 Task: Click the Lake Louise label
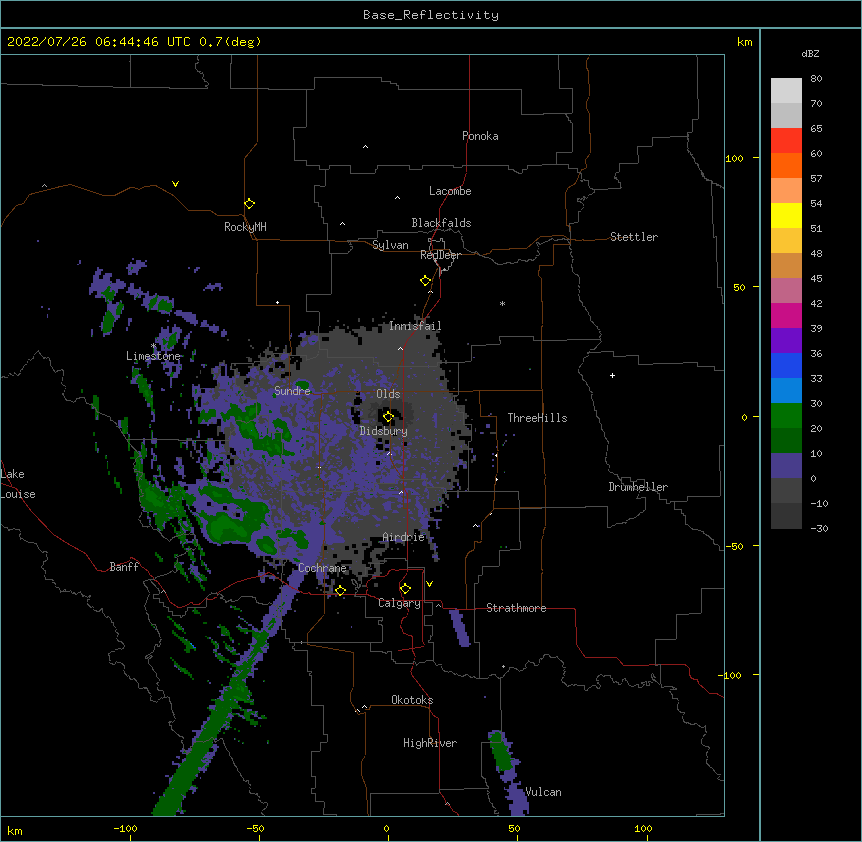[18, 484]
